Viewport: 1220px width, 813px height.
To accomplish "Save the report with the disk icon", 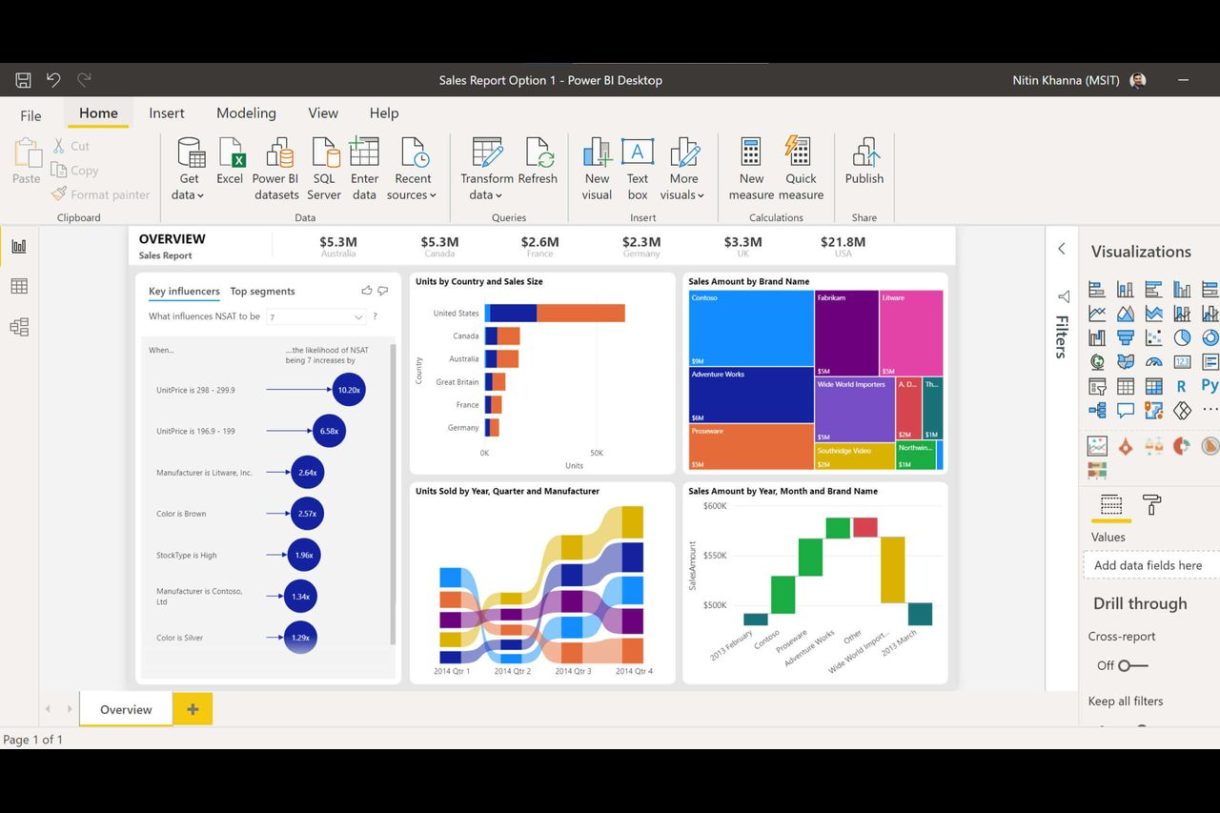I will (23, 80).
